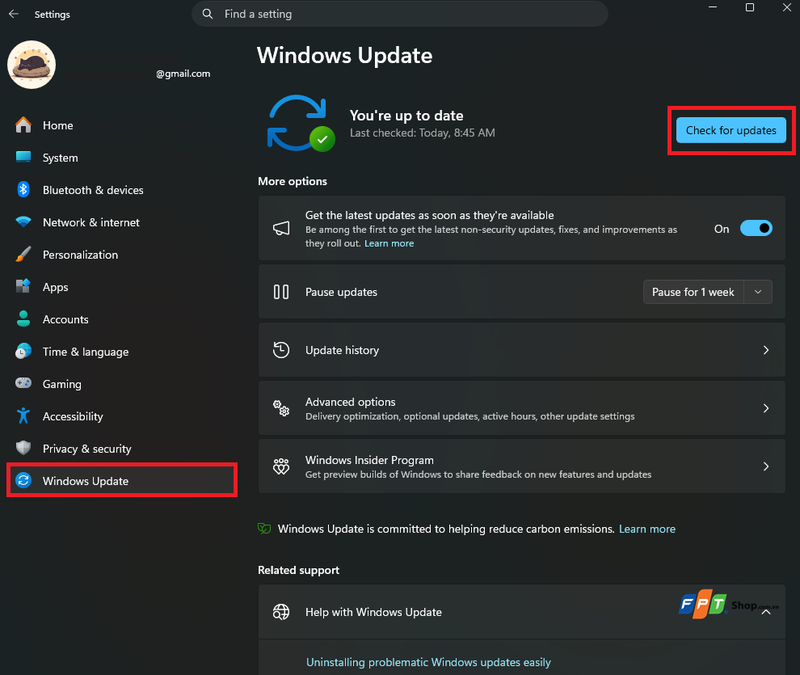Image resolution: width=800 pixels, height=675 pixels.
Task: Click the Home house icon
Action: [x=23, y=125]
